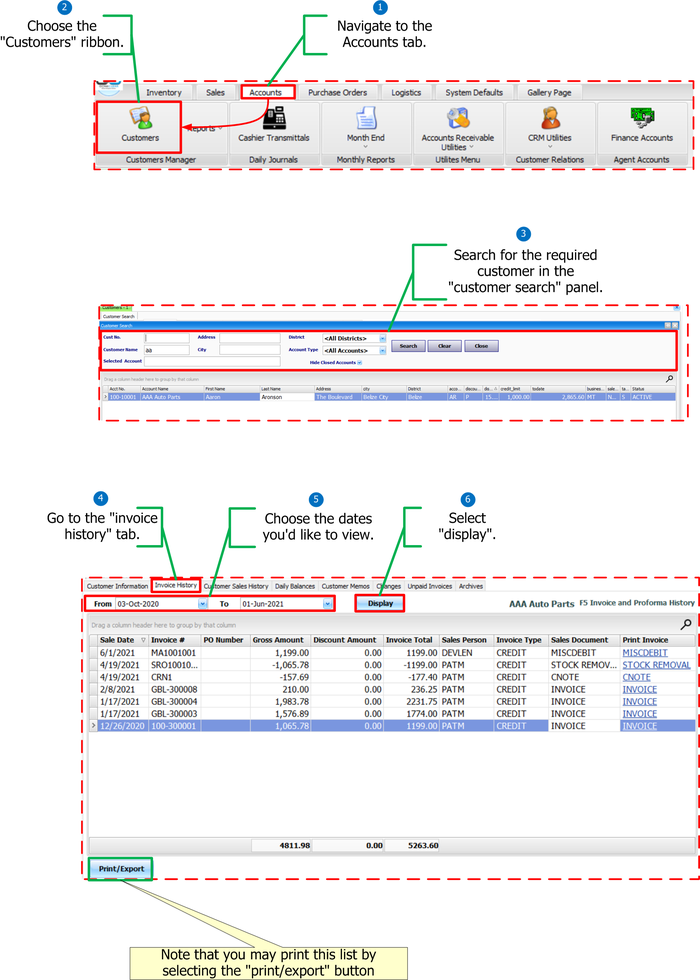Image resolution: width=700 pixels, height=980 pixels.
Task: Open the Customers ribbon icon
Action: tap(140, 126)
